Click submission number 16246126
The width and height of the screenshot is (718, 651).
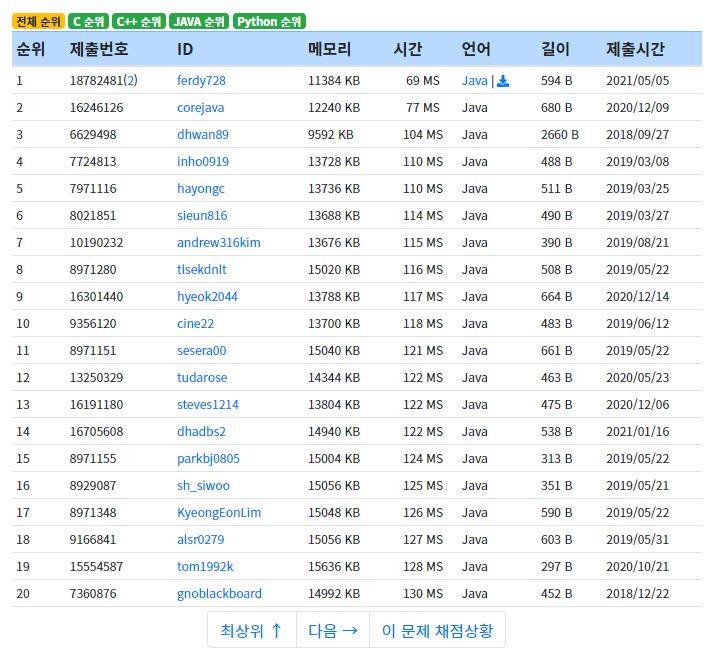pyautogui.click(x=96, y=108)
